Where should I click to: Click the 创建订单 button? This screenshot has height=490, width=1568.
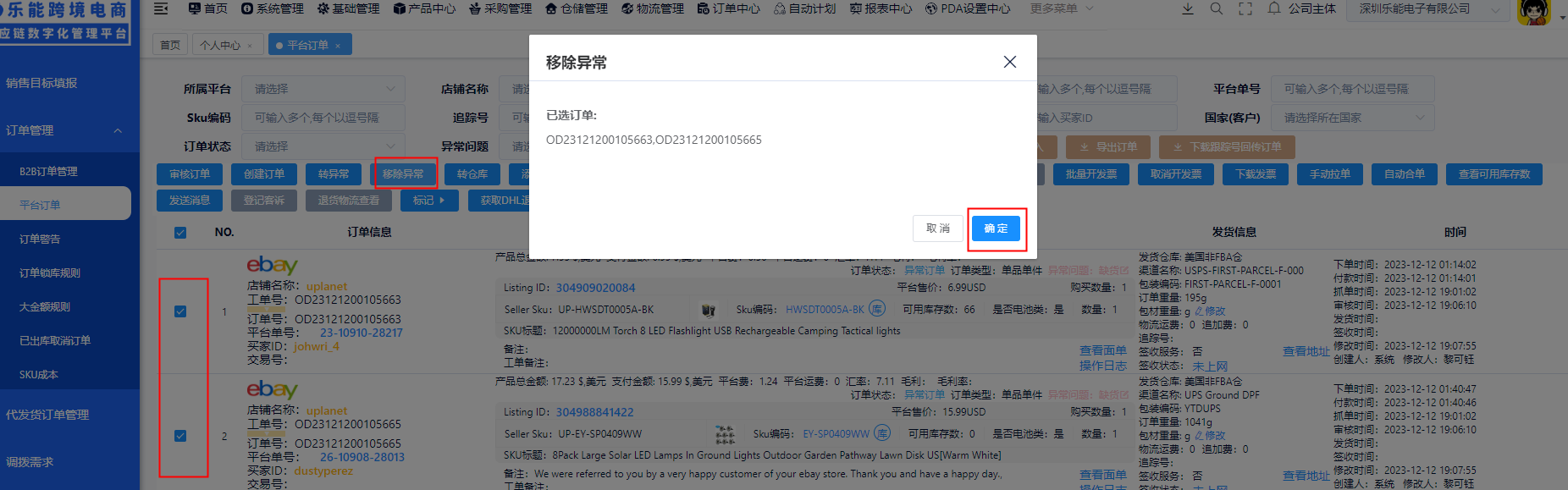264,174
